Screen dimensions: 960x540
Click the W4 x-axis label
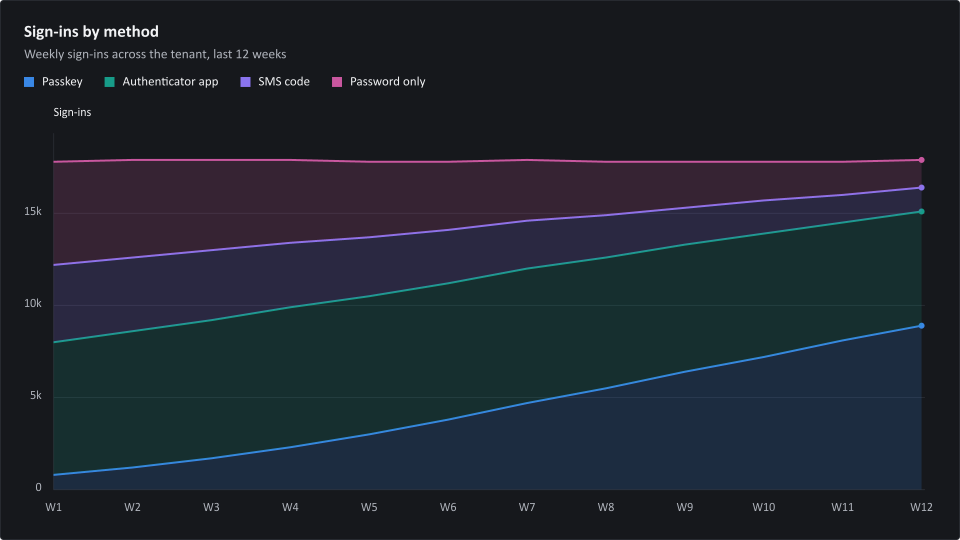[x=290, y=508]
